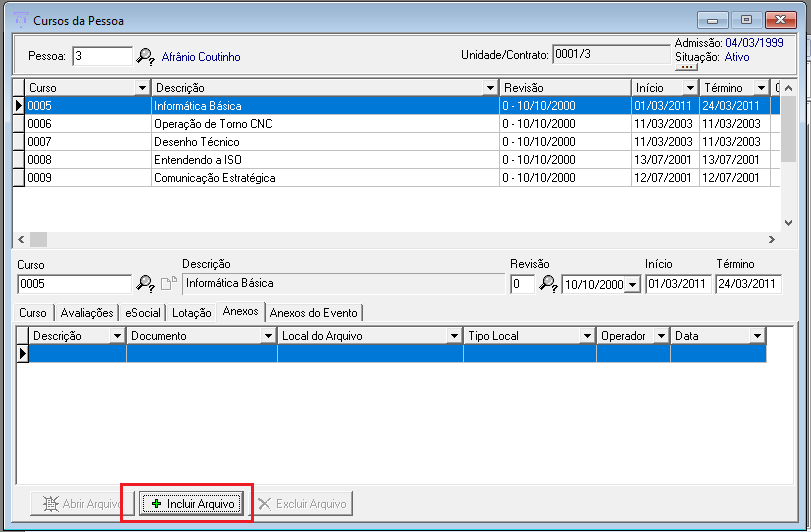
Task: Switch to the Avaliações tab
Action: pyautogui.click(x=85, y=313)
